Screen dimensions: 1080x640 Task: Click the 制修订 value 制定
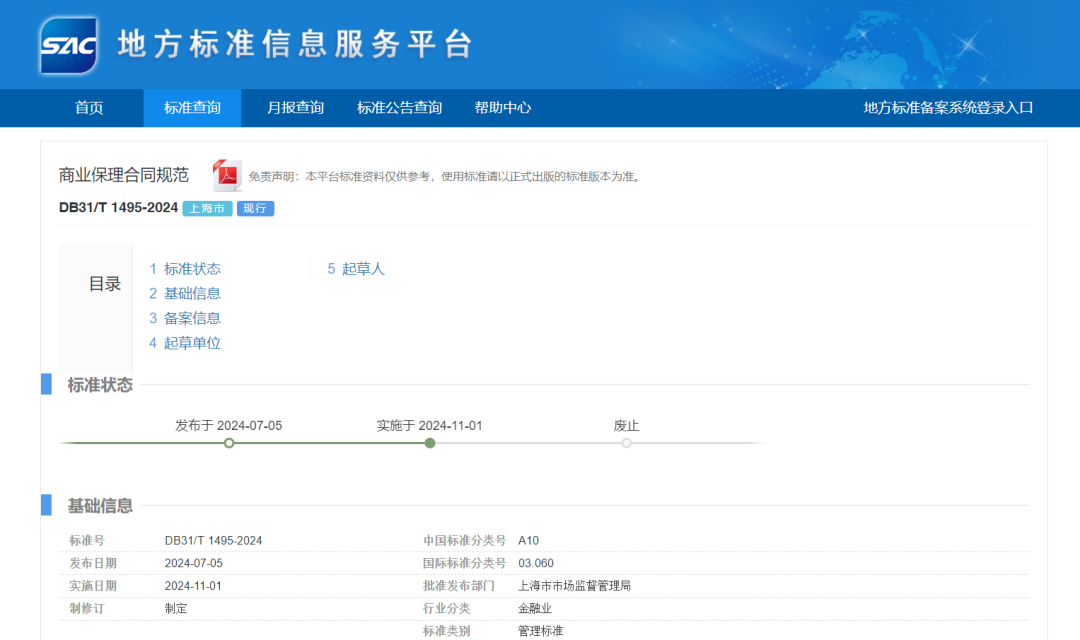[x=176, y=609]
